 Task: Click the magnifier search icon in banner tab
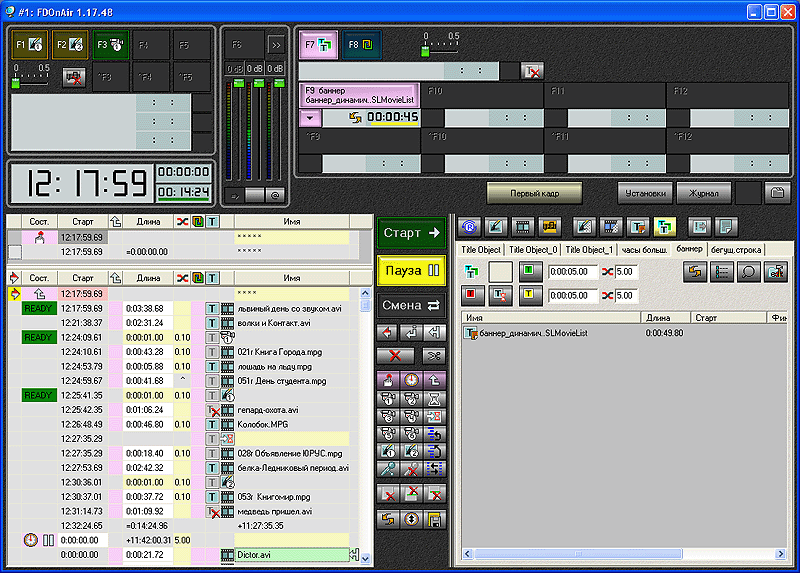(x=748, y=271)
